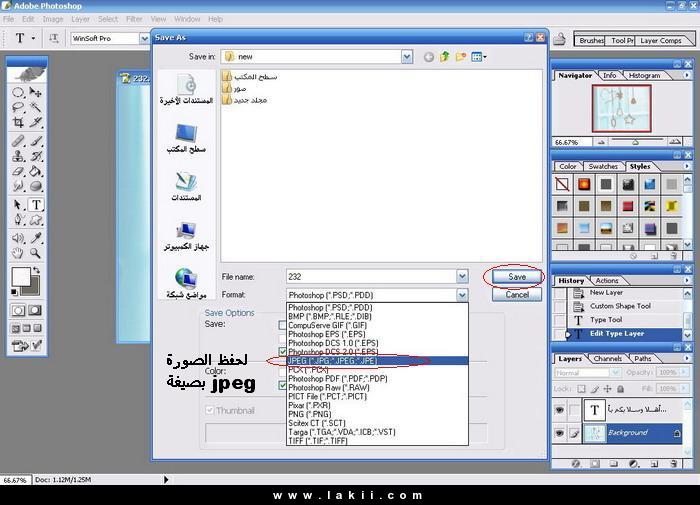700x505 pixels.
Task: Click the Cancel button
Action: 517,295
